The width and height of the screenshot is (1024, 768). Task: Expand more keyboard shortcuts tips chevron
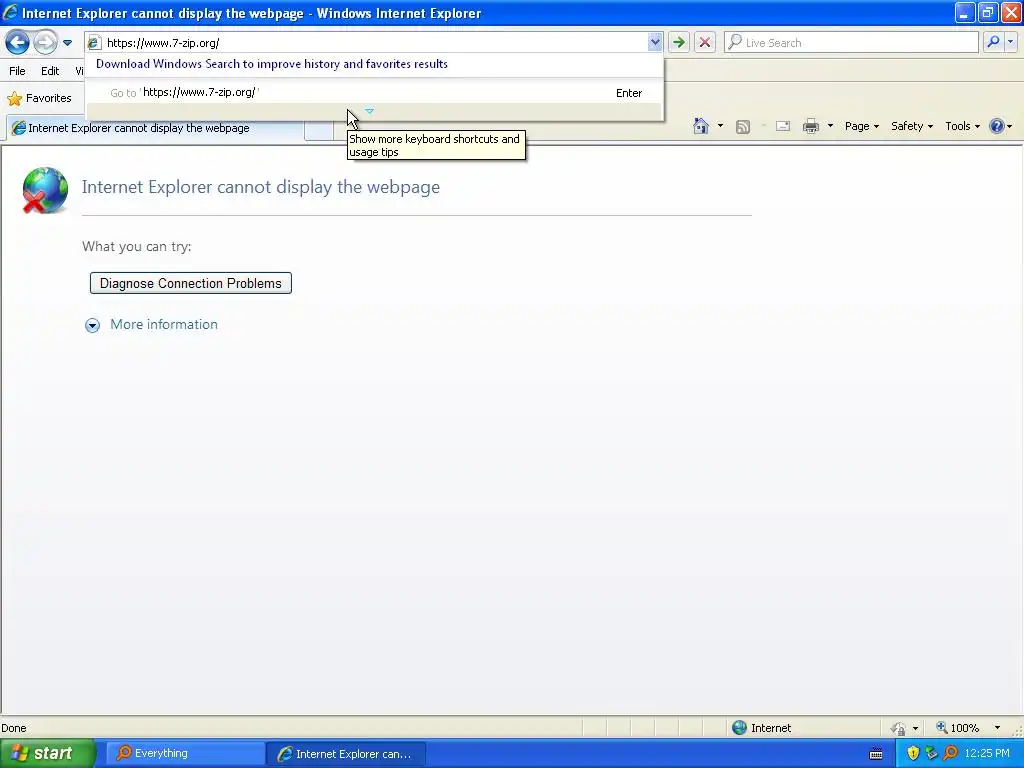(370, 112)
